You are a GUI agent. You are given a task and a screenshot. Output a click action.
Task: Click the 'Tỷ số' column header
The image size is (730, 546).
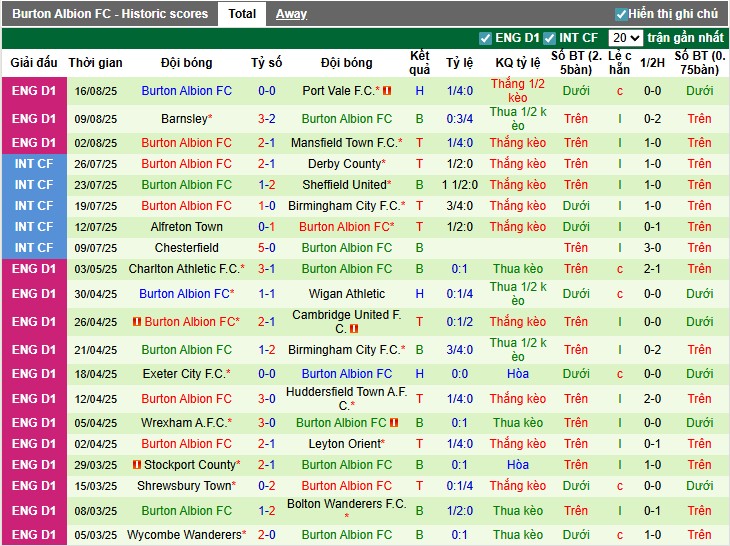click(x=267, y=63)
